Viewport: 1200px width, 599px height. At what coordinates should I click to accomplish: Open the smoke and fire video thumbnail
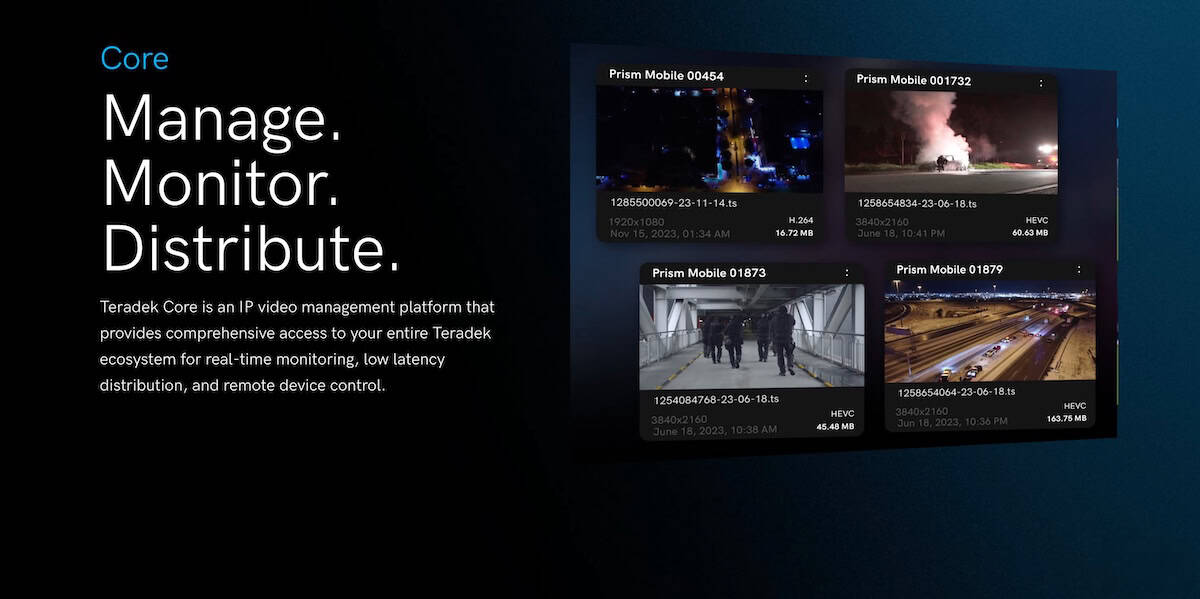tap(951, 143)
